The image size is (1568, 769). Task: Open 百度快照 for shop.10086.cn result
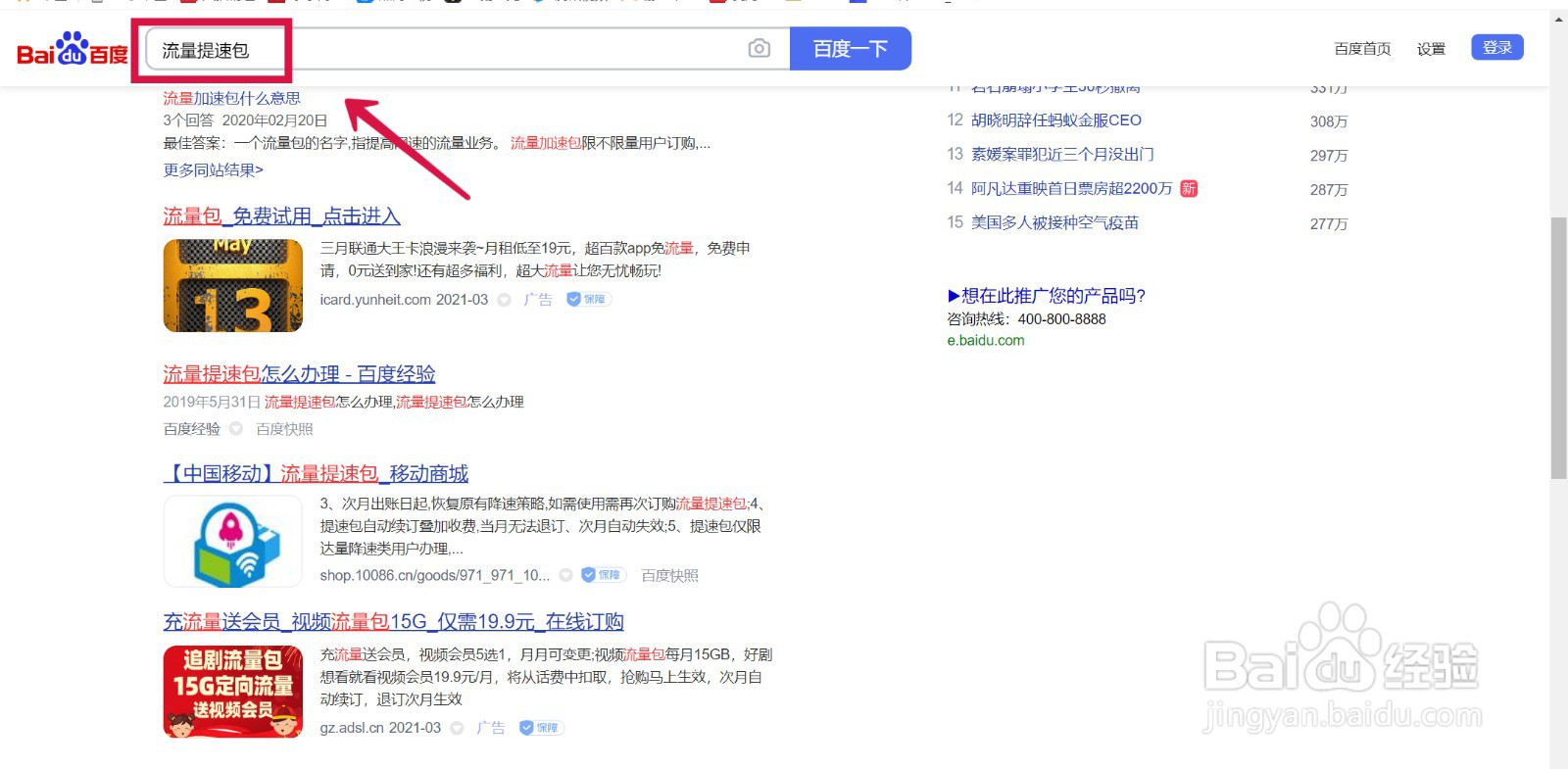click(669, 575)
